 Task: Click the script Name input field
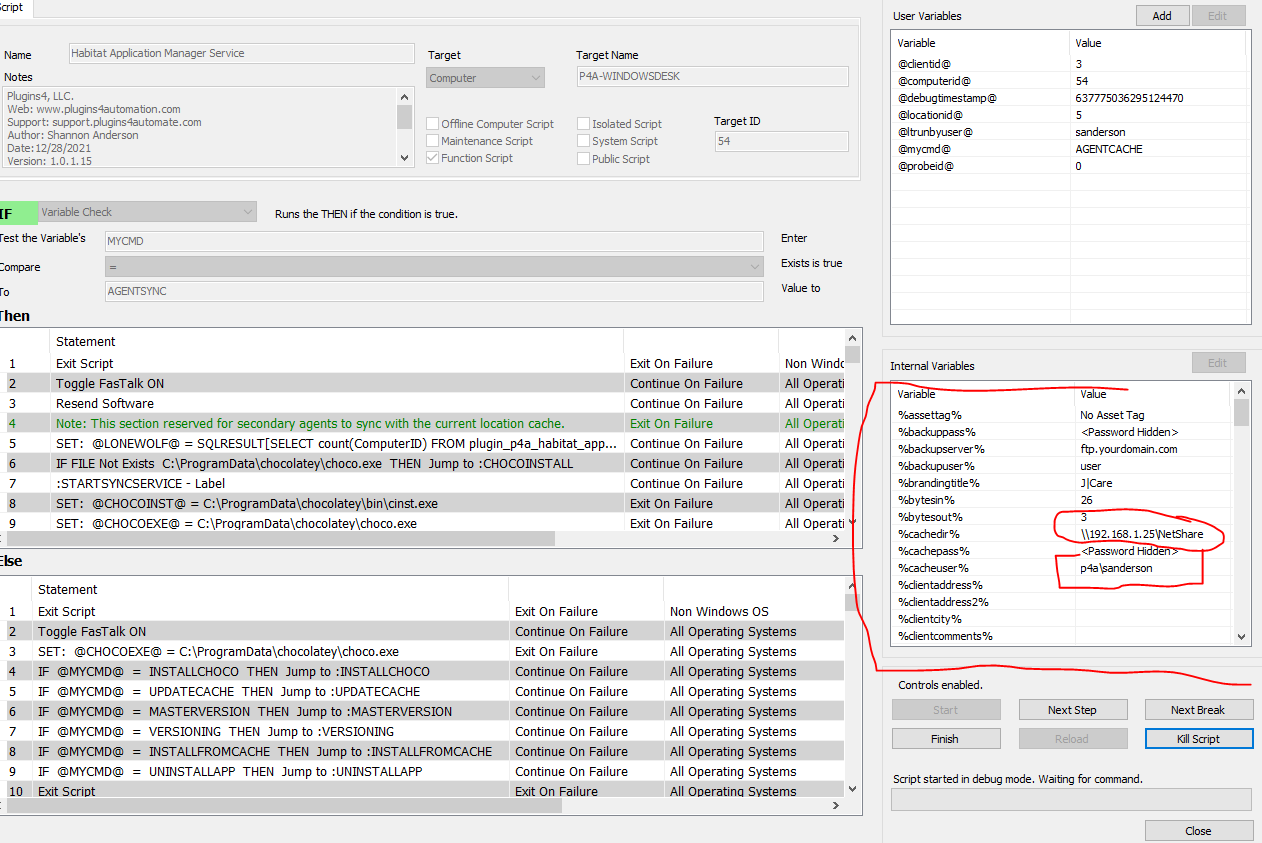click(241, 54)
